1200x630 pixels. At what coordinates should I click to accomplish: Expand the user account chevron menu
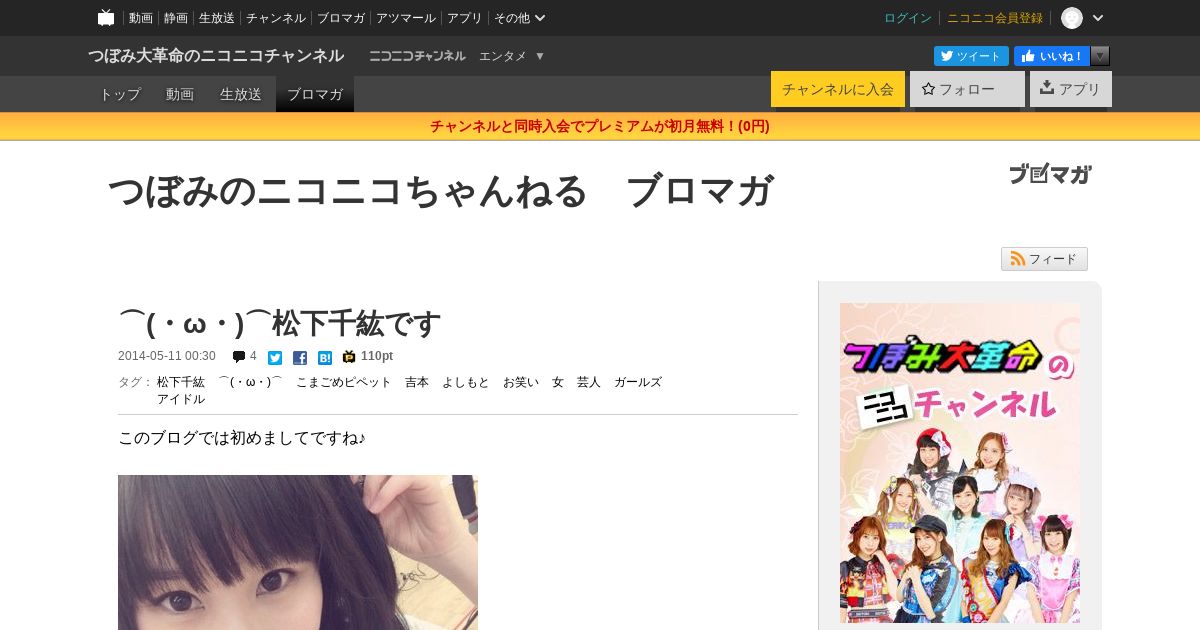tap(1098, 18)
